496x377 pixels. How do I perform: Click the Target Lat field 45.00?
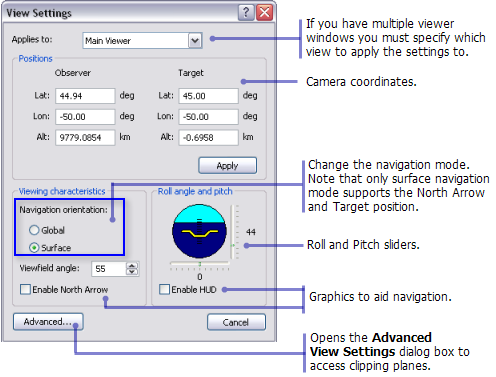pyautogui.click(x=208, y=96)
